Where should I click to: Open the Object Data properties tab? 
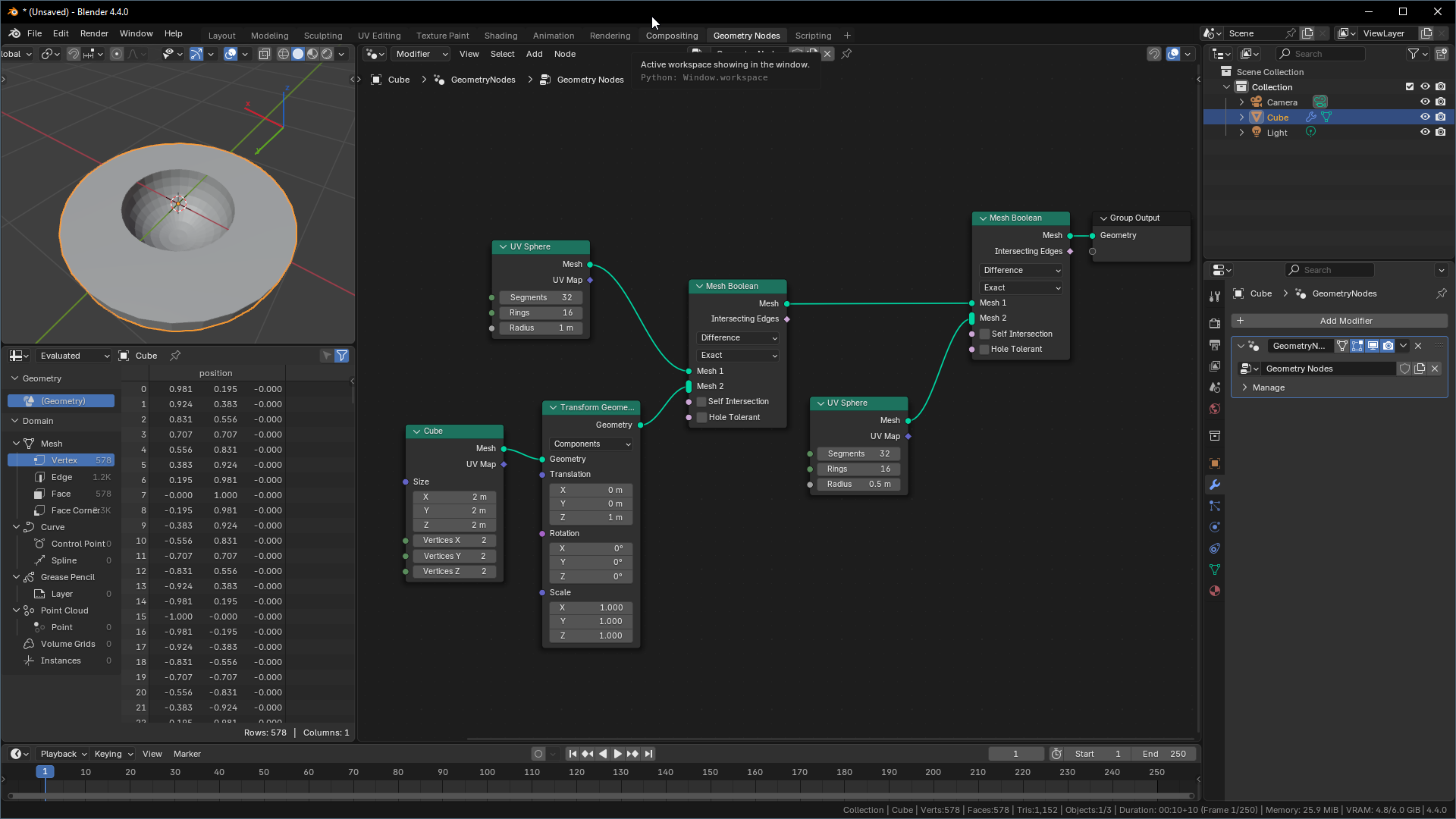[x=1215, y=570]
